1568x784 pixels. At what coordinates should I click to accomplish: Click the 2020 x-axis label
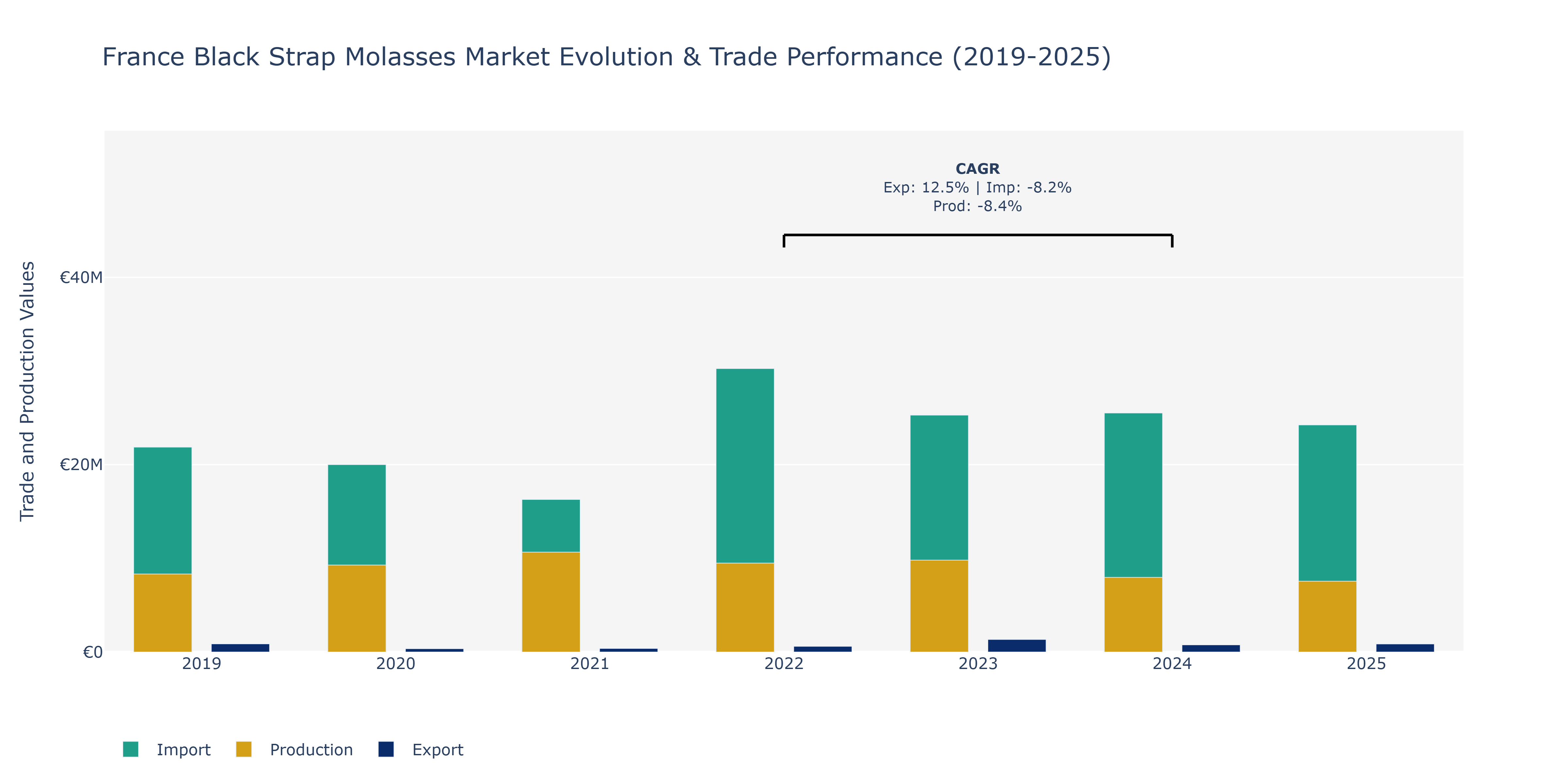pos(396,664)
